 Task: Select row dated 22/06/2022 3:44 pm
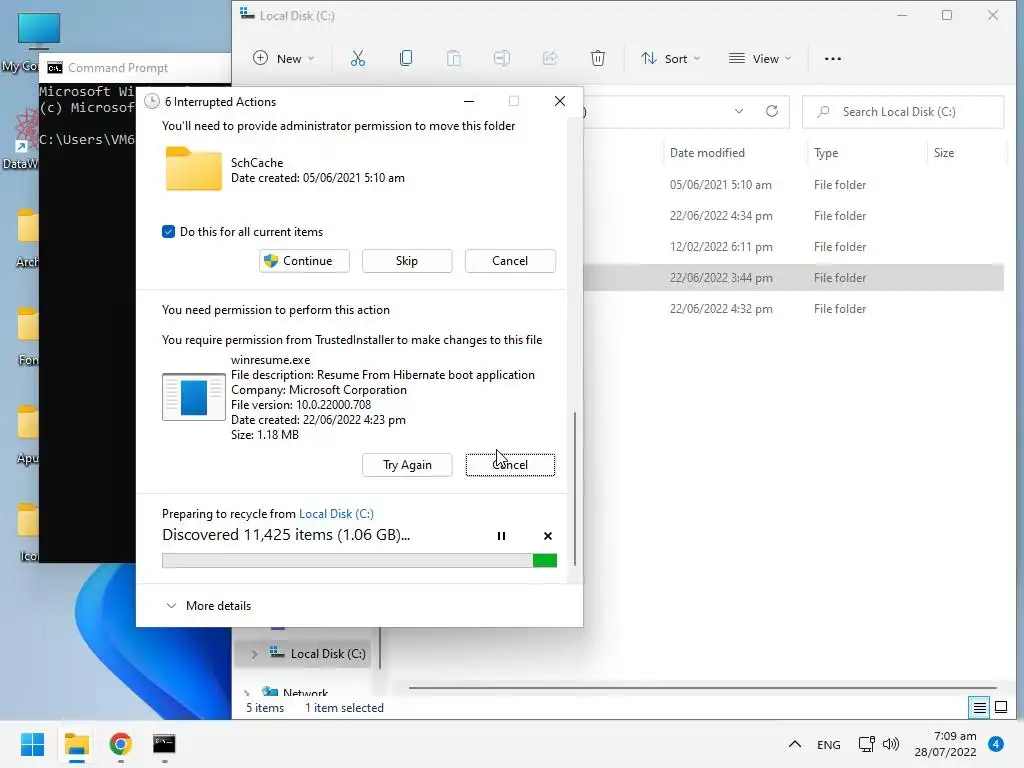point(793,278)
